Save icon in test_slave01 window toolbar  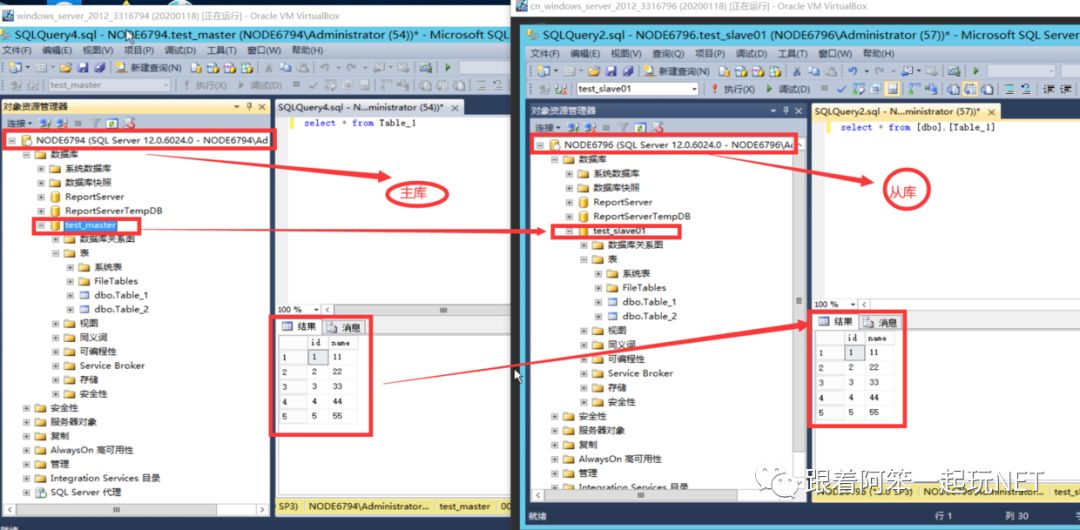(x=611, y=72)
